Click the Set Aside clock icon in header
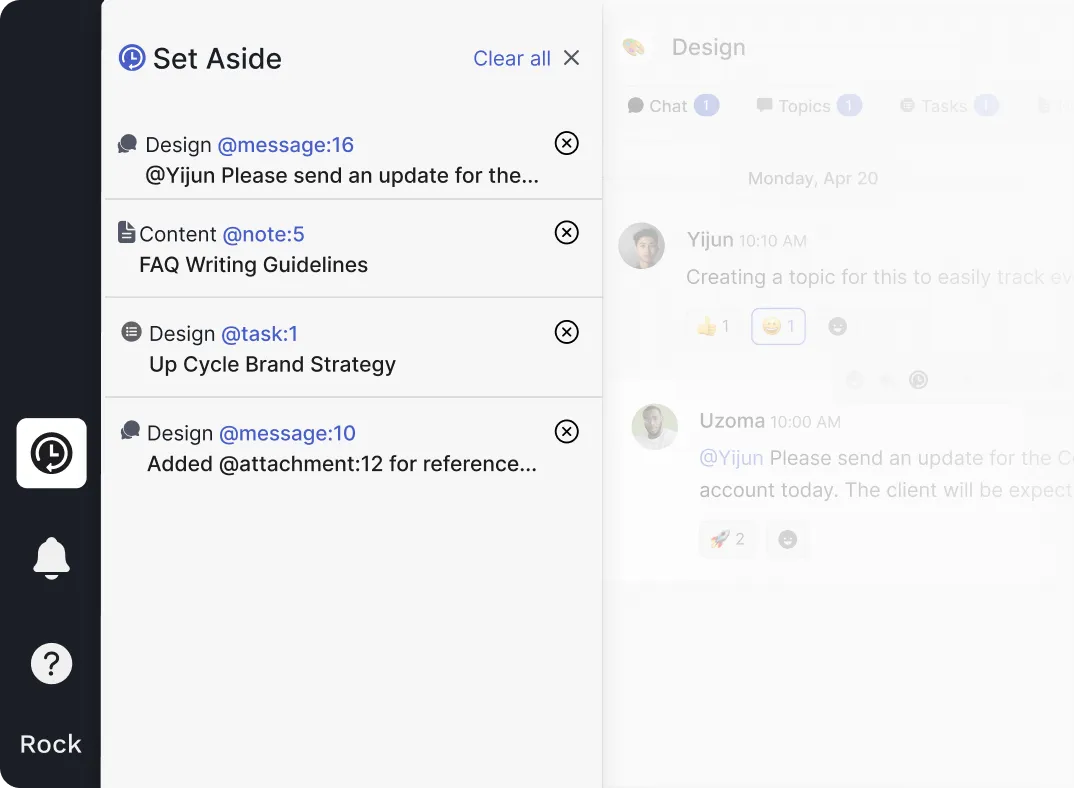The height and width of the screenshot is (788, 1074). pyautogui.click(x=132, y=58)
